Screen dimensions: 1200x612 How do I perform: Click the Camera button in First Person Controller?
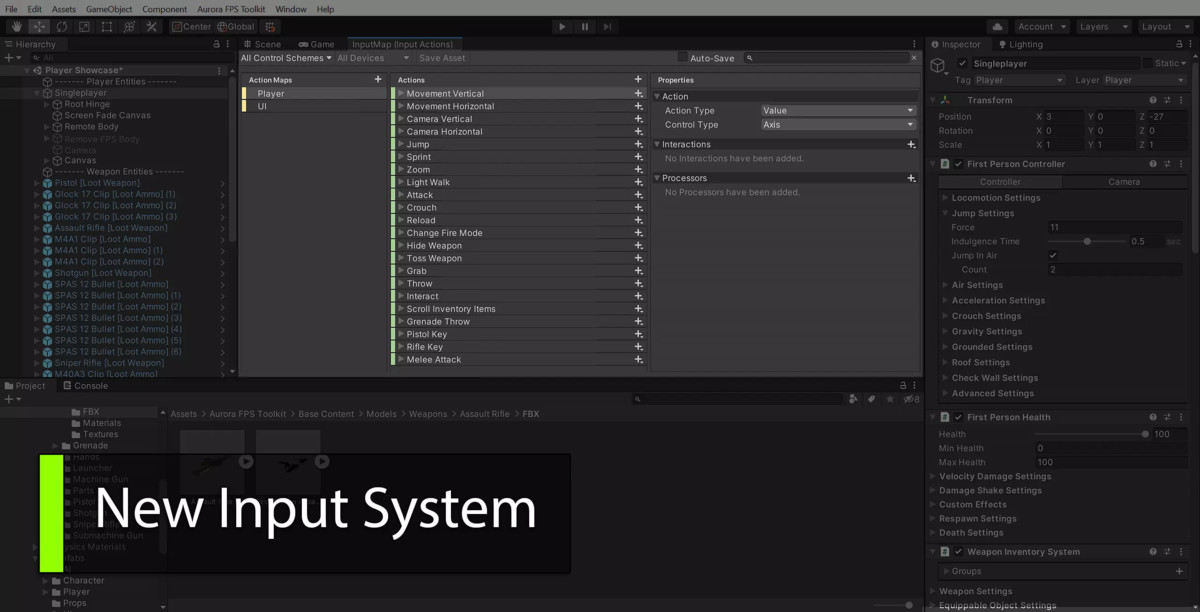point(1122,183)
